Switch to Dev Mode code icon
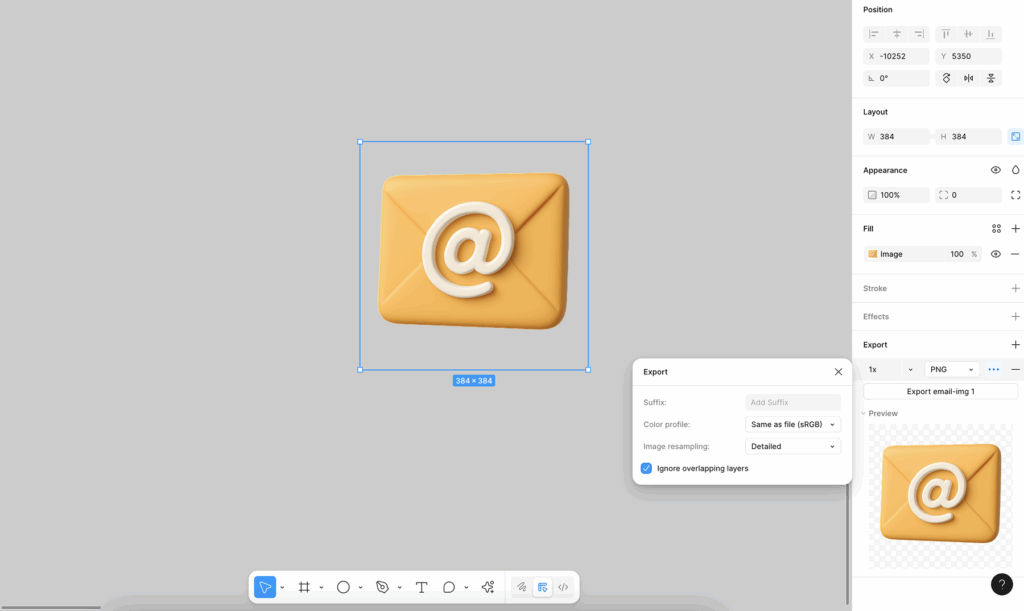The width and height of the screenshot is (1024, 611). [563, 587]
